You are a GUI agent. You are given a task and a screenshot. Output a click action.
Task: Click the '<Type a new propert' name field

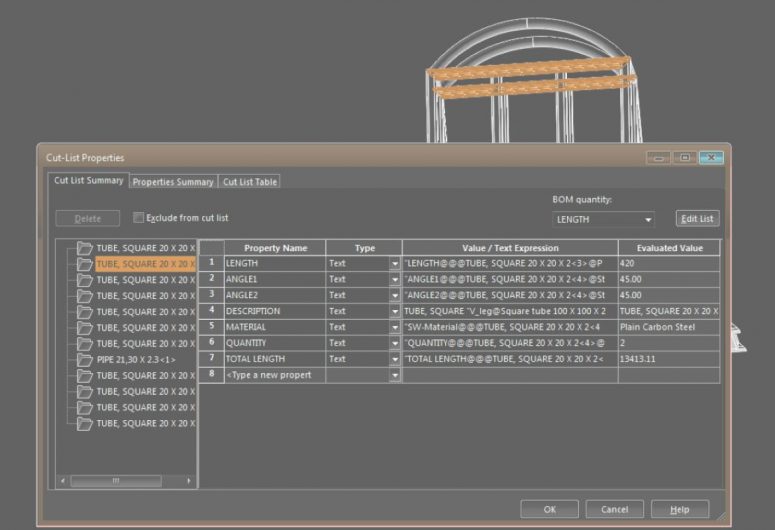tap(275, 375)
